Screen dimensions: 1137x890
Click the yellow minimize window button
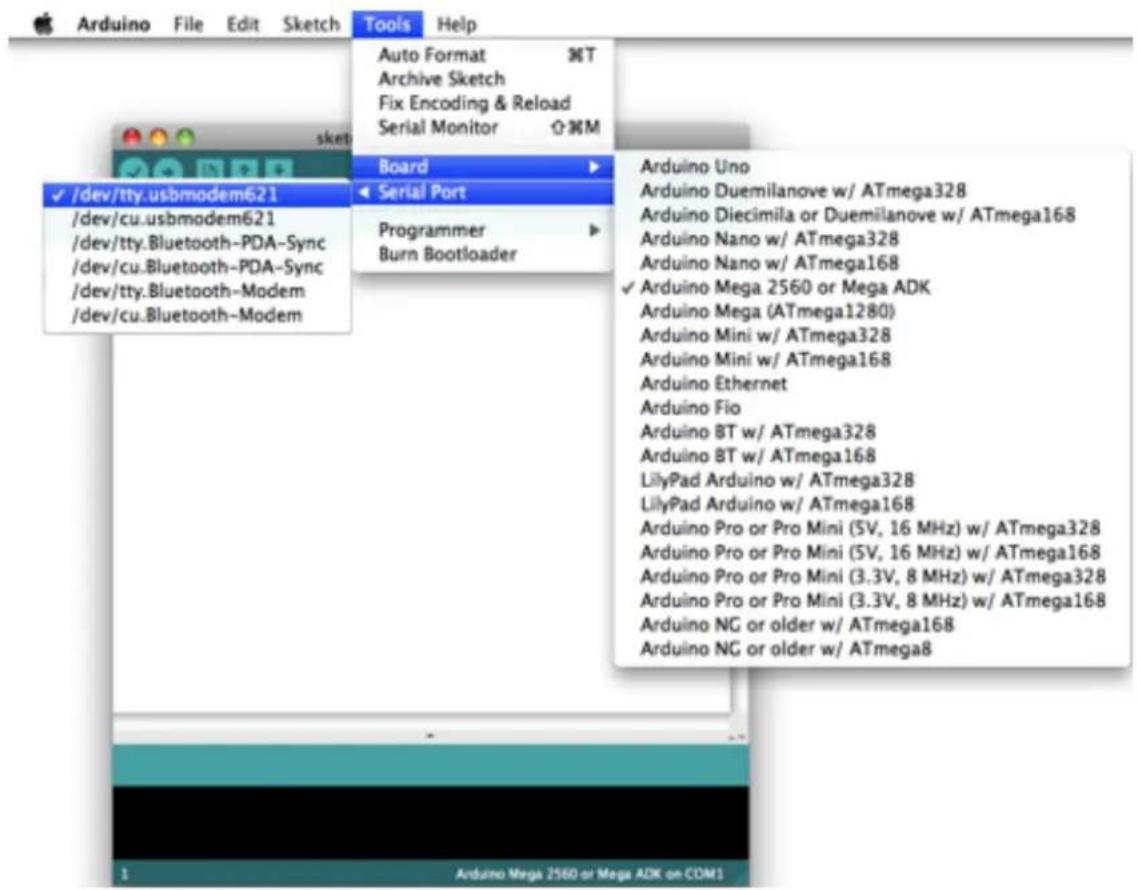click(159, 137)
